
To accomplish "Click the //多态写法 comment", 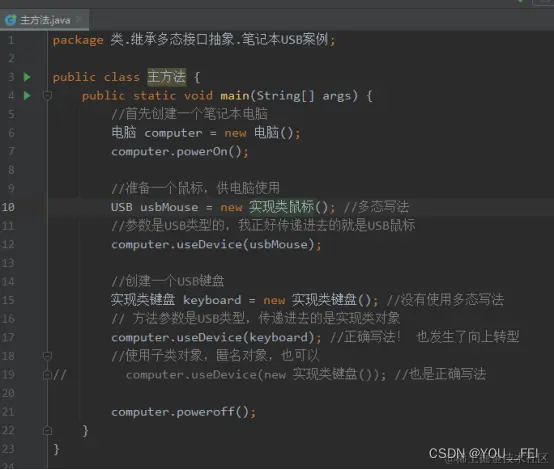I will [x=376, y=207].
